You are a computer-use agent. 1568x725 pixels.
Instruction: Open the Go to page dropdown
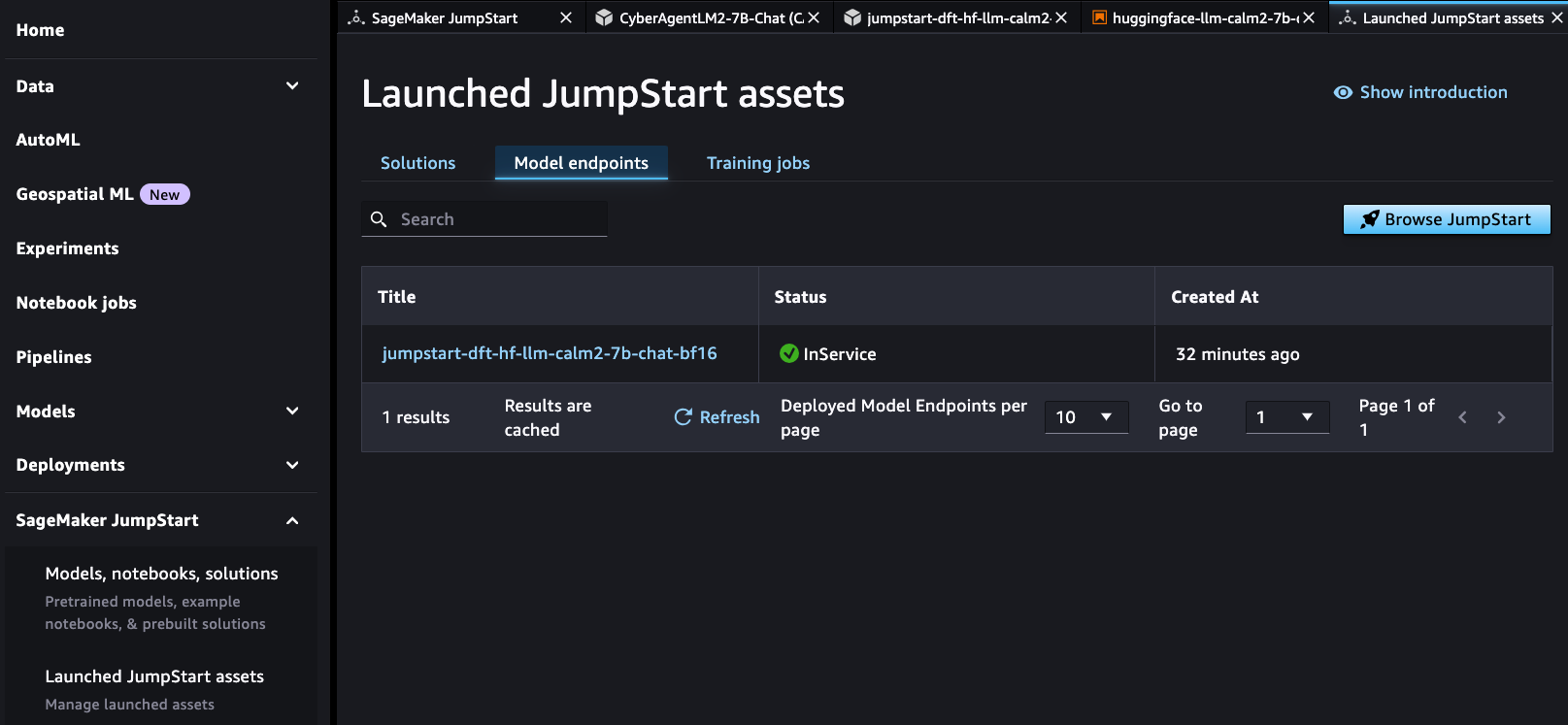1287,417
